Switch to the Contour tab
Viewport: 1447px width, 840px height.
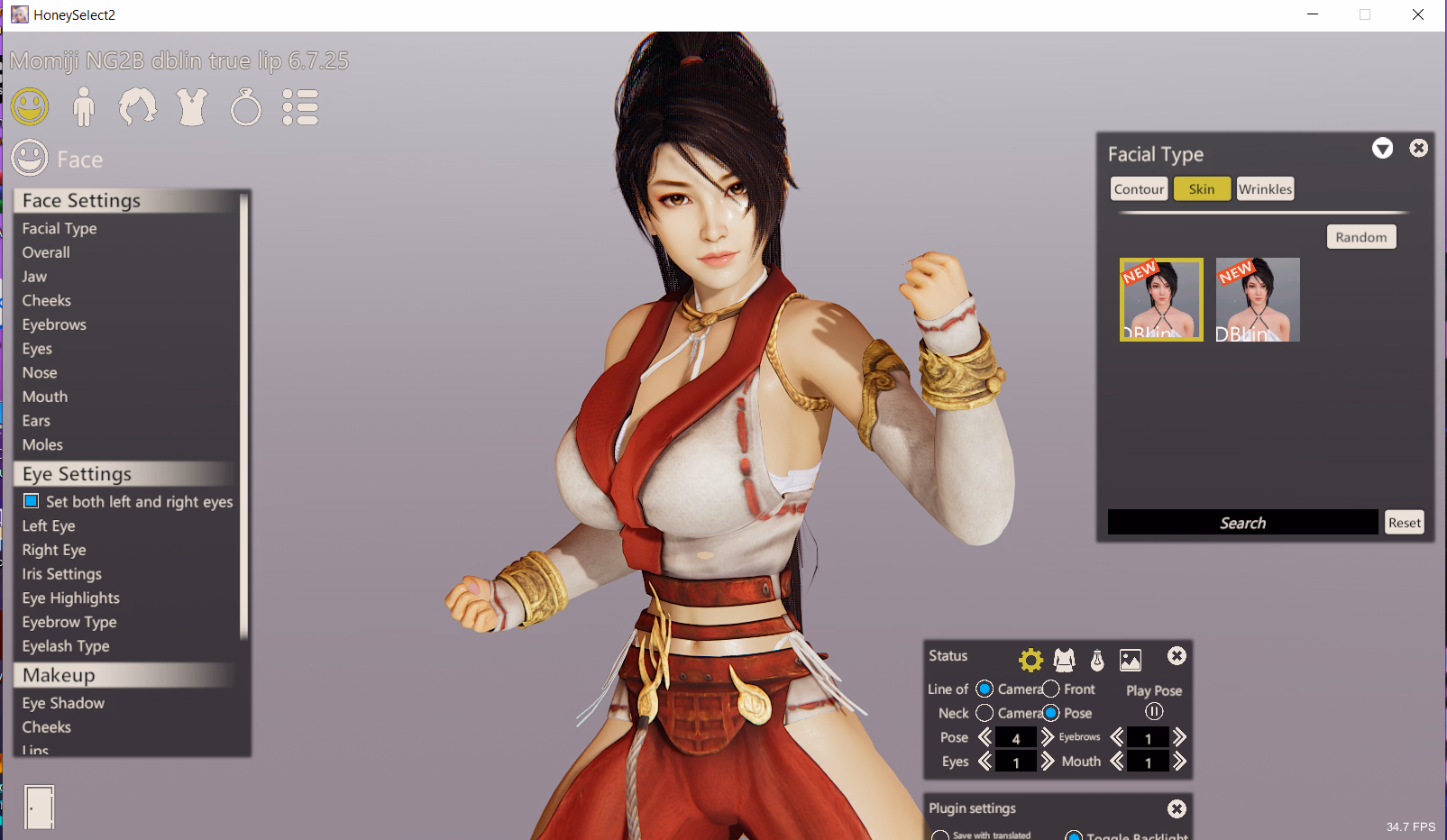1139,189
